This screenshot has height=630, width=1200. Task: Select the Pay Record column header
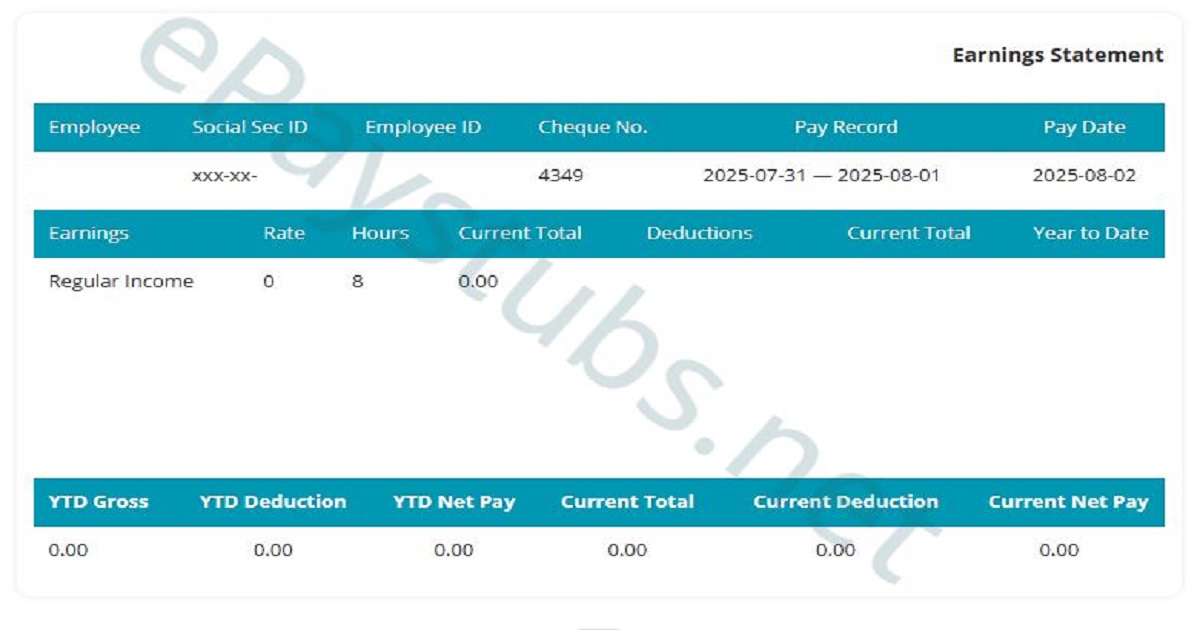(x=845, y=127)
